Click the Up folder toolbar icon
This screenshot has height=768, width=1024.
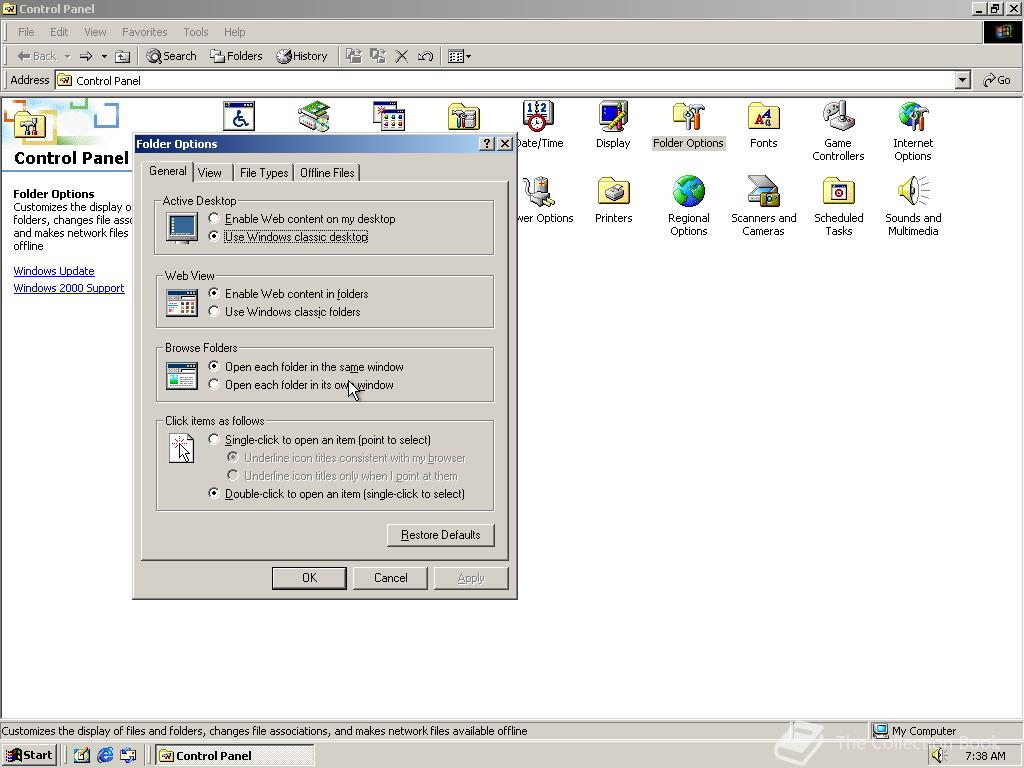[122, 56]
